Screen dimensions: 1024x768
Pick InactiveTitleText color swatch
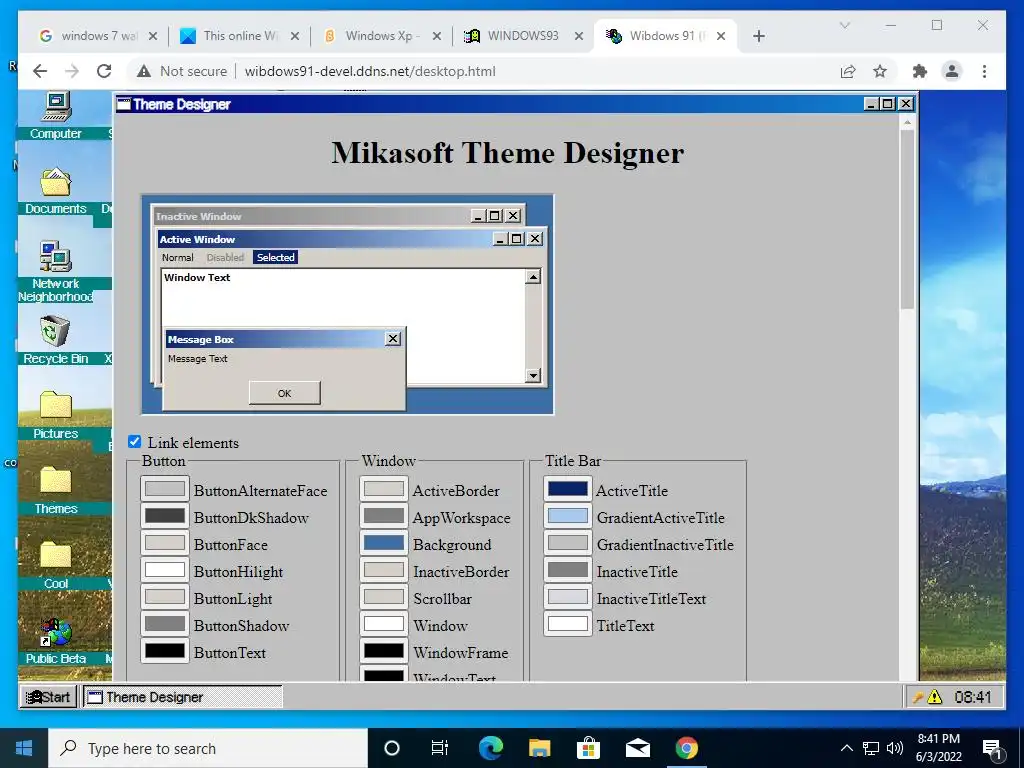pos(568,596)
